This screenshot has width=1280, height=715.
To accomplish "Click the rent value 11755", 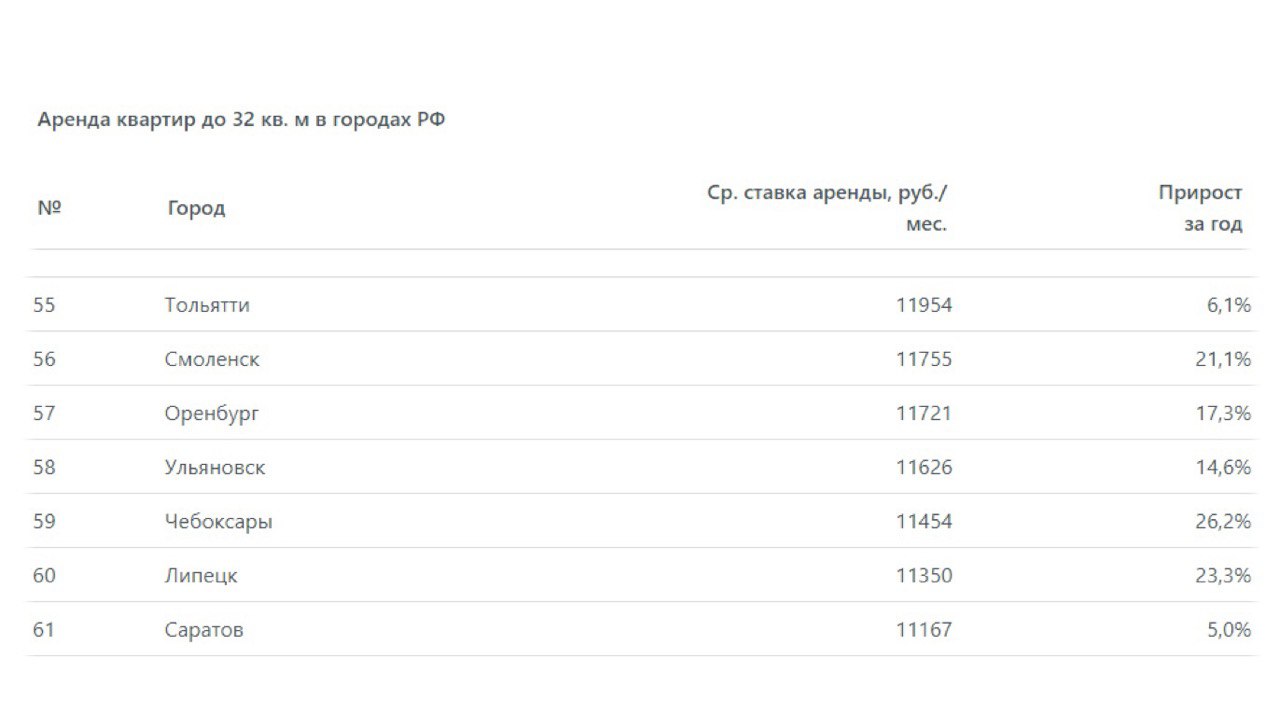I will [924, 359].
